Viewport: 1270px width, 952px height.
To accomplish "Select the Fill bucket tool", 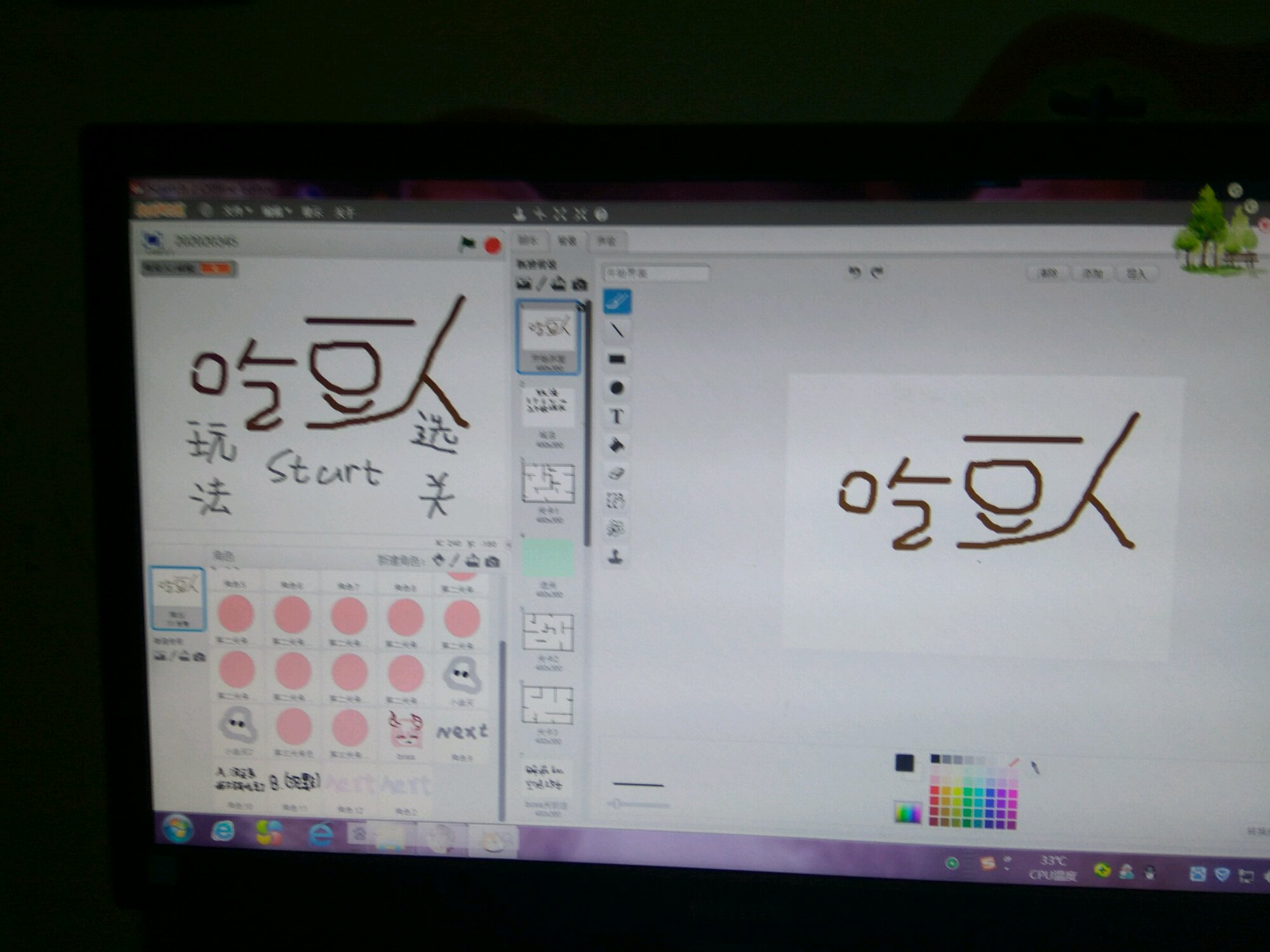I will (x=616, y=446).
